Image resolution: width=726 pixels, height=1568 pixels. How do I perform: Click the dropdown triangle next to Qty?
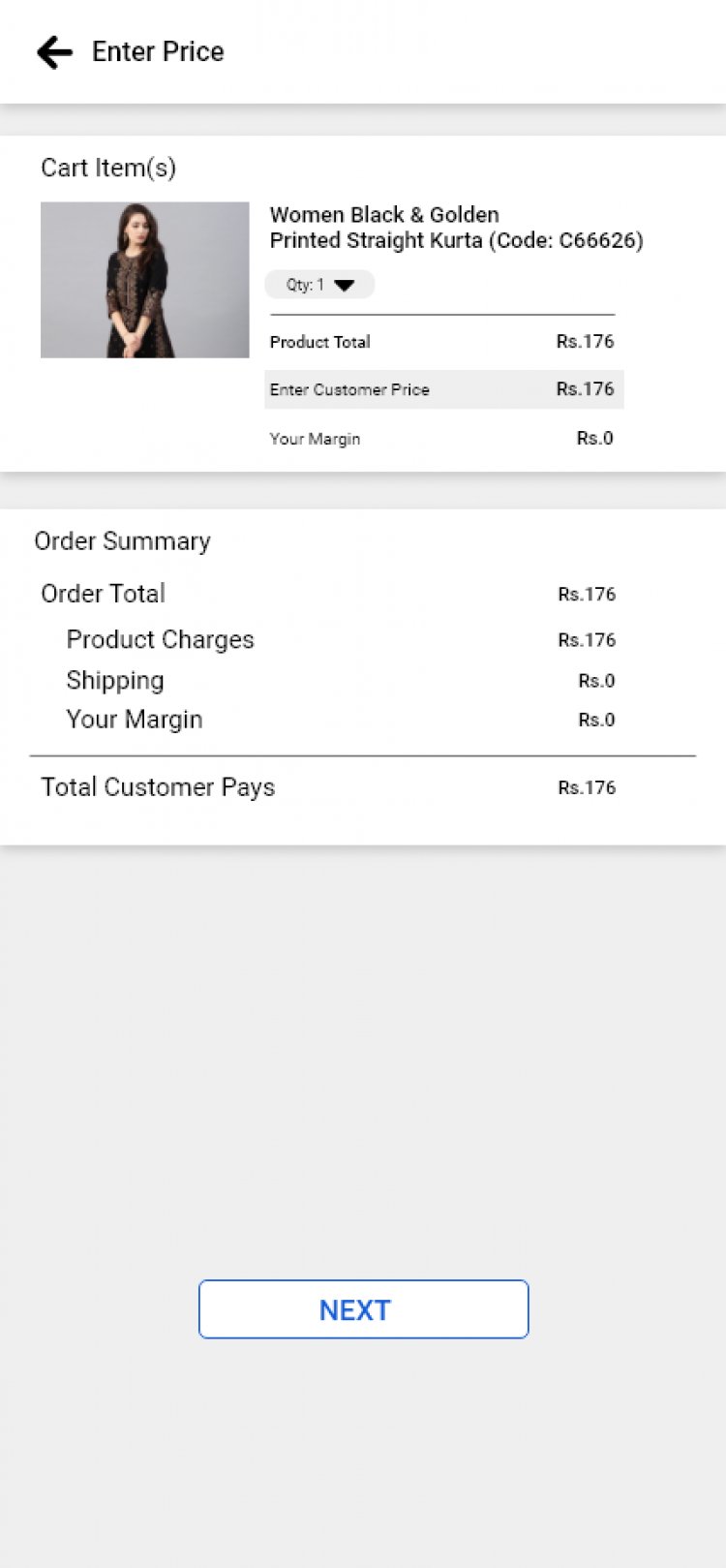click(x=344, y=285)
